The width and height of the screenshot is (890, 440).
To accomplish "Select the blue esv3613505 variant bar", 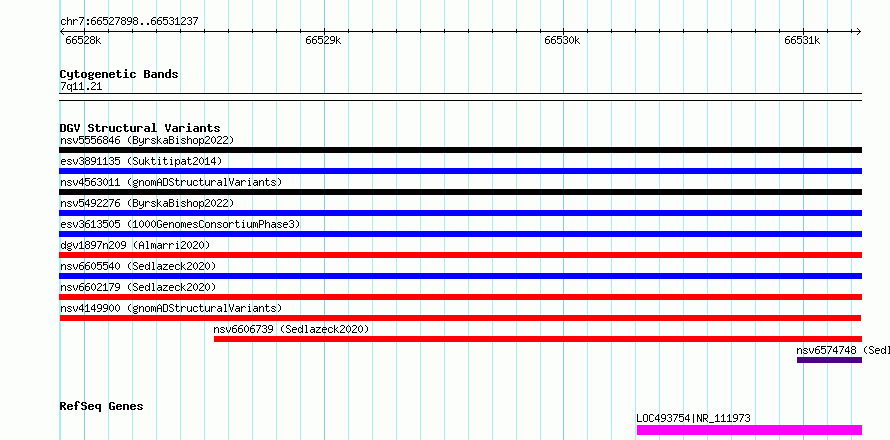I will point(461,234).
